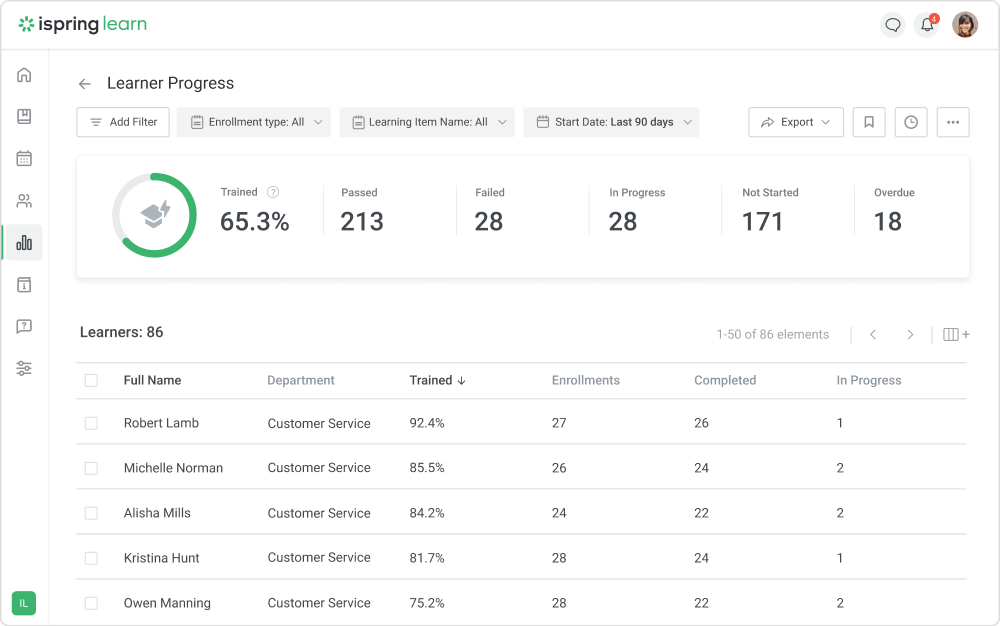The height and width of the screenshot is (626, 1000).
Task: Expand the Enrollment type filter dropdown
Action: (x=254, y=122)
